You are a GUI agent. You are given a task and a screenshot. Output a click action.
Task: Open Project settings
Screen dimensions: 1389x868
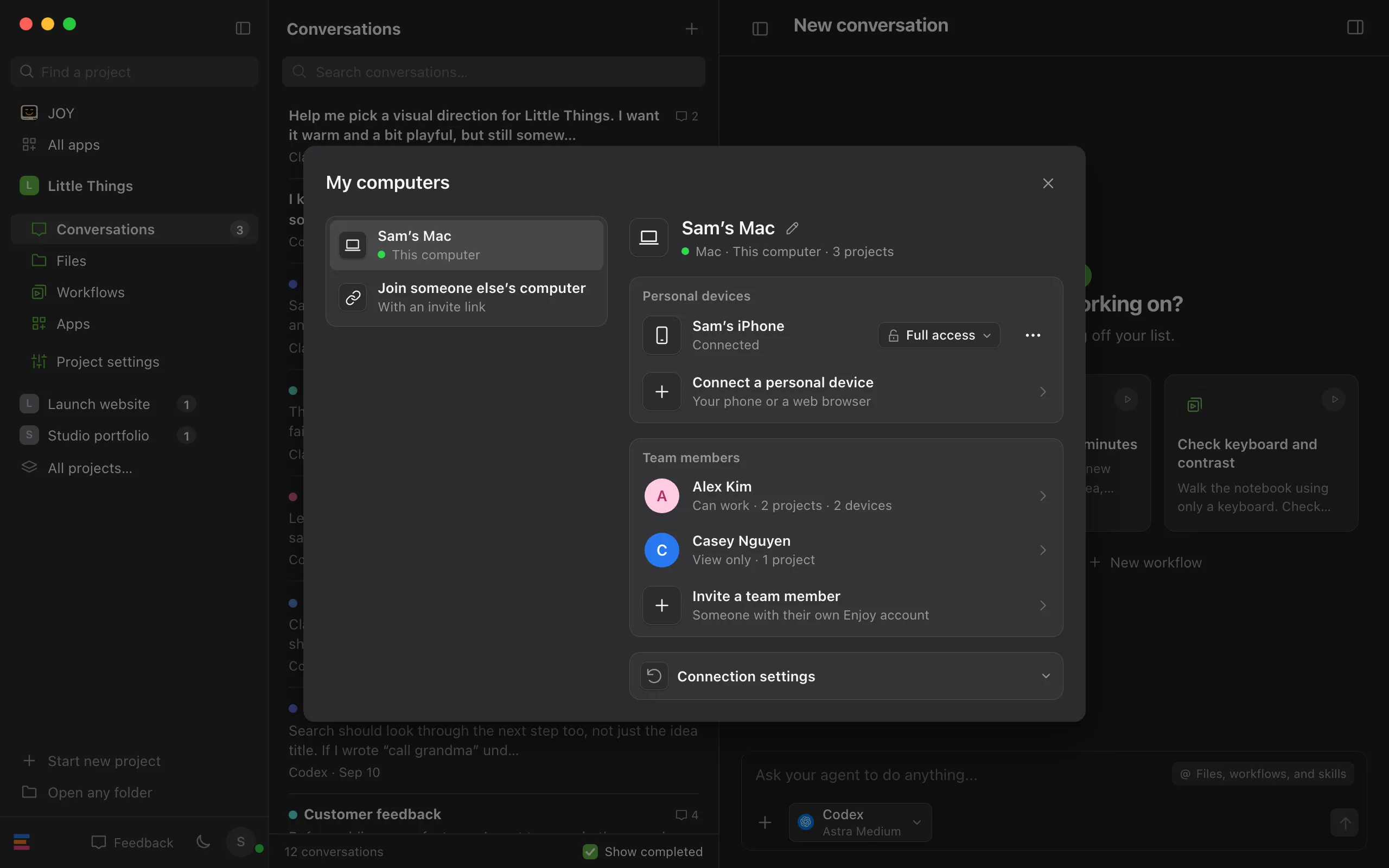pyautogui.click(x=135, y=362)
